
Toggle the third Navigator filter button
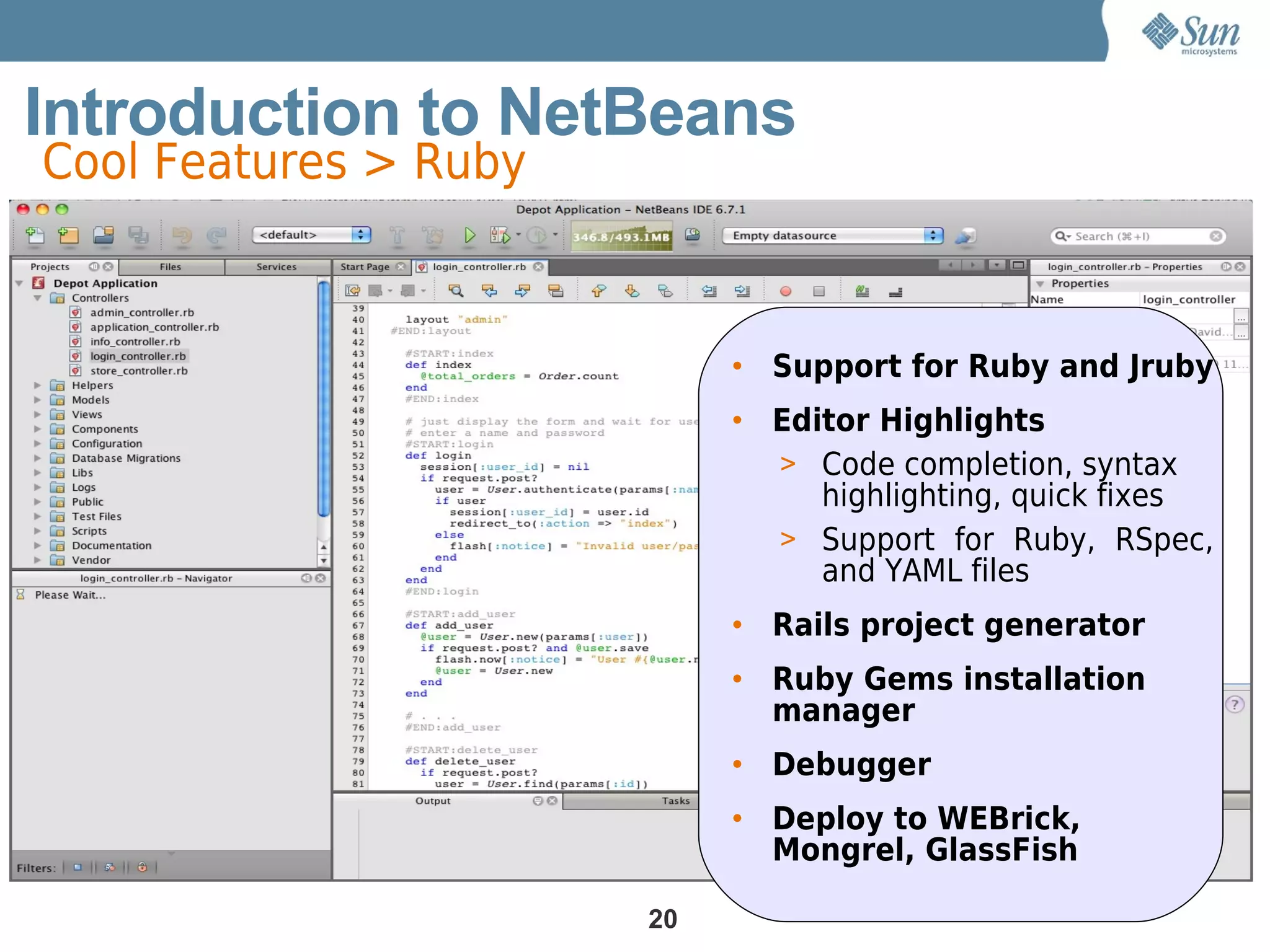142,867
